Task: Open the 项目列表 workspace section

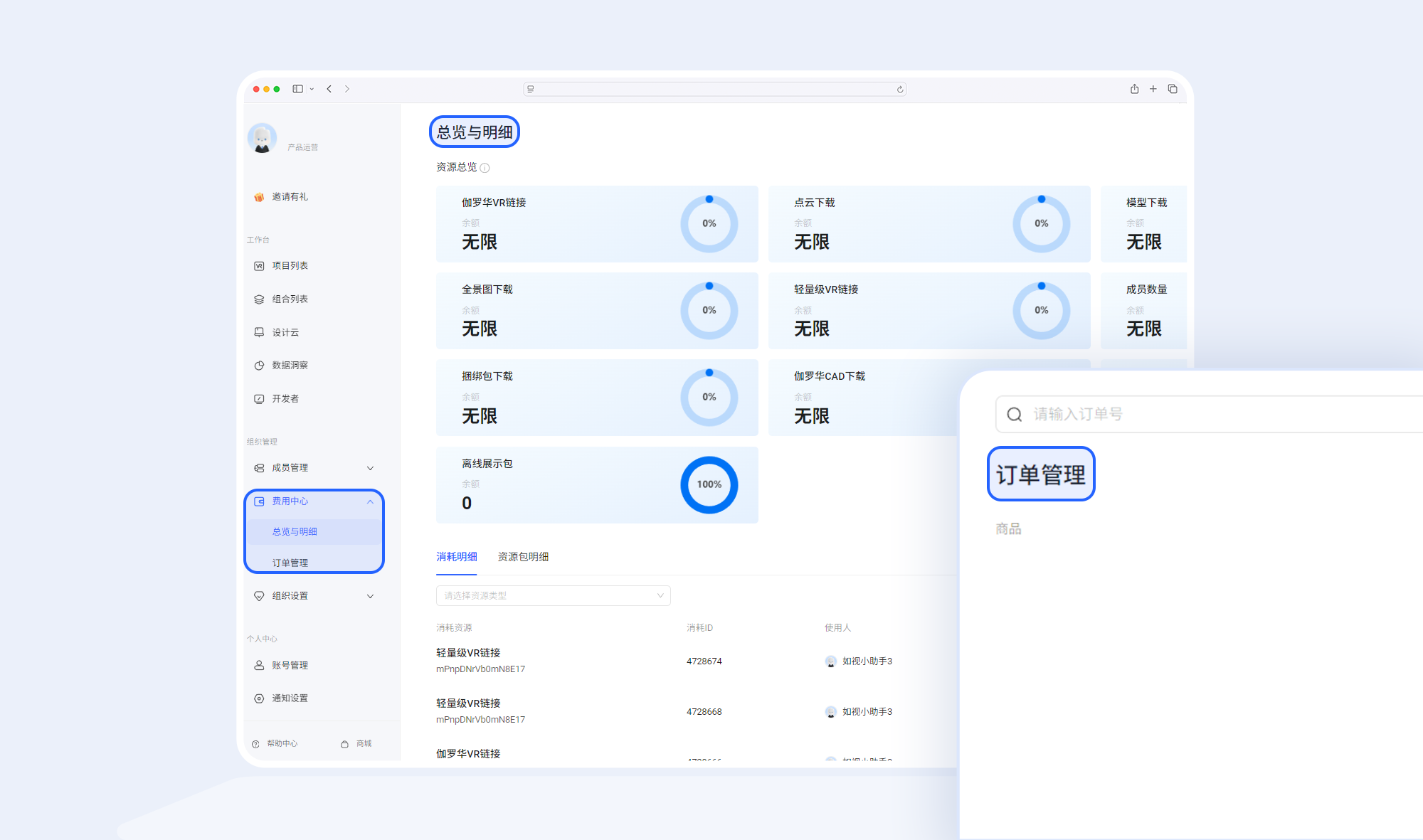Action: coord(288,265)
